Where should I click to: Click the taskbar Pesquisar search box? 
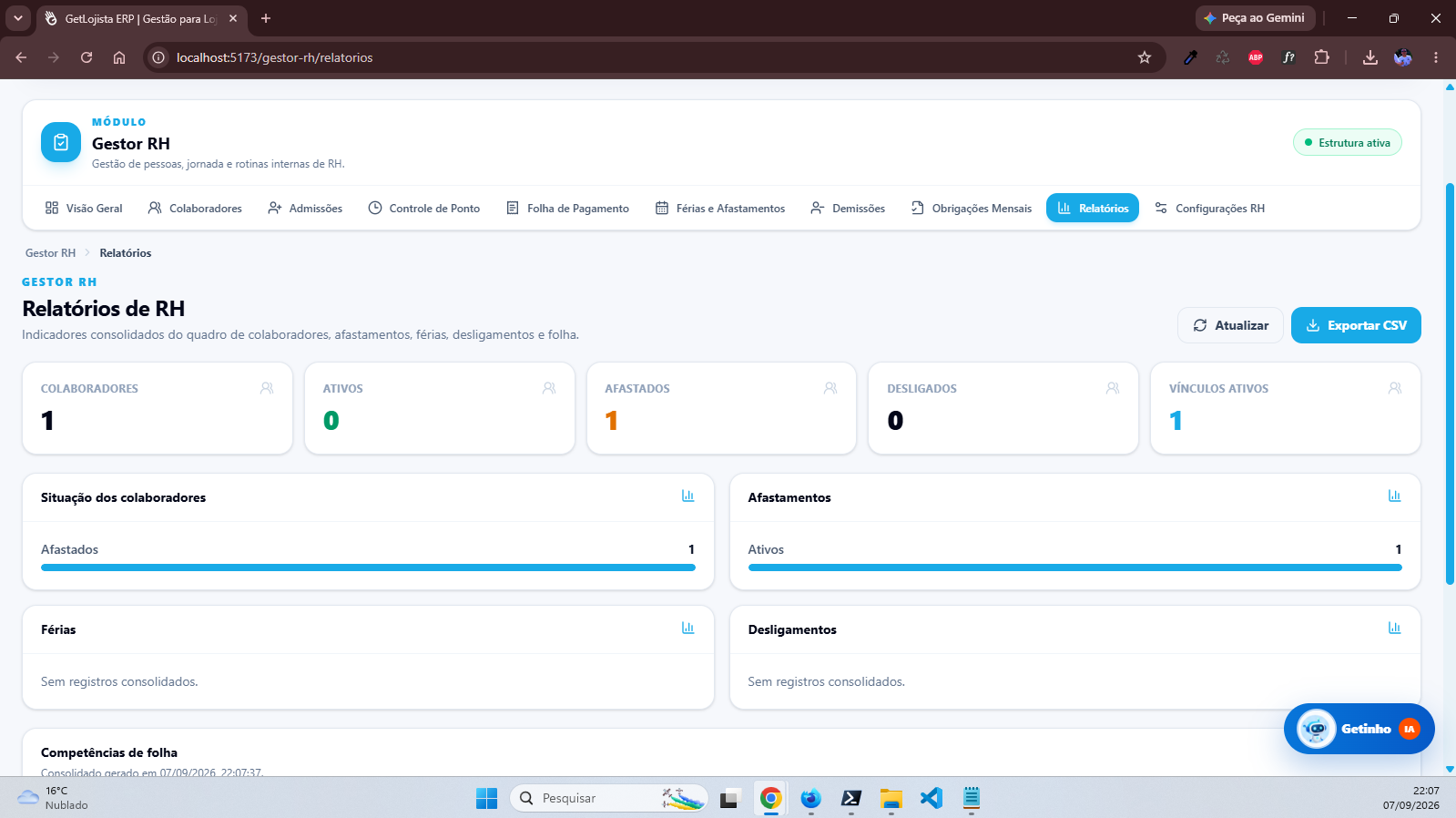coord(608,798)
